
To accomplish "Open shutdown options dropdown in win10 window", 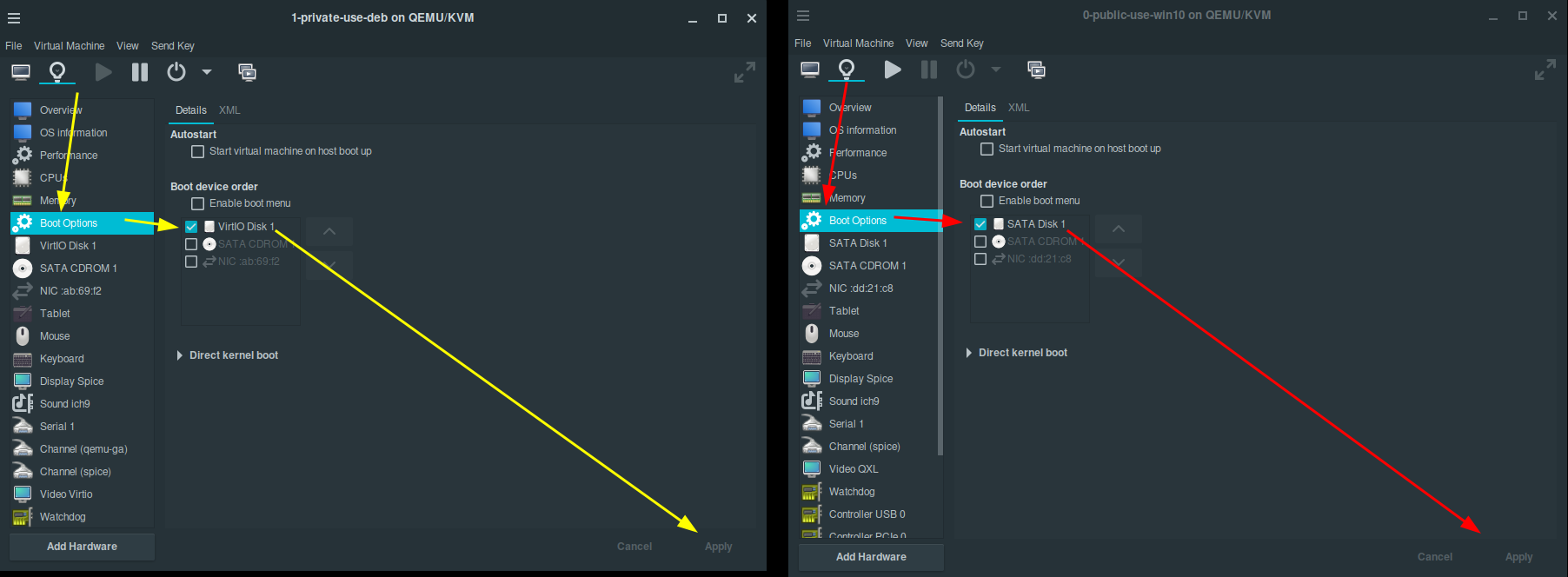I will click(996, 70).
